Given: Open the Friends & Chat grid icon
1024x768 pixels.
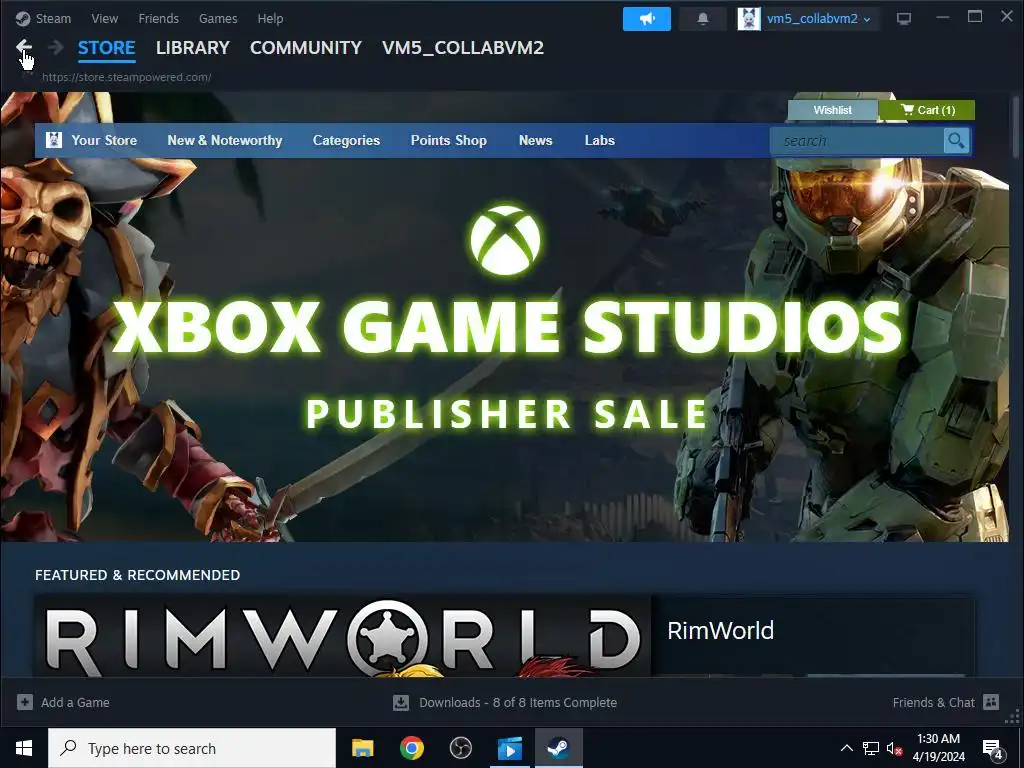Looking at the screenshot, I should [991, 702].
